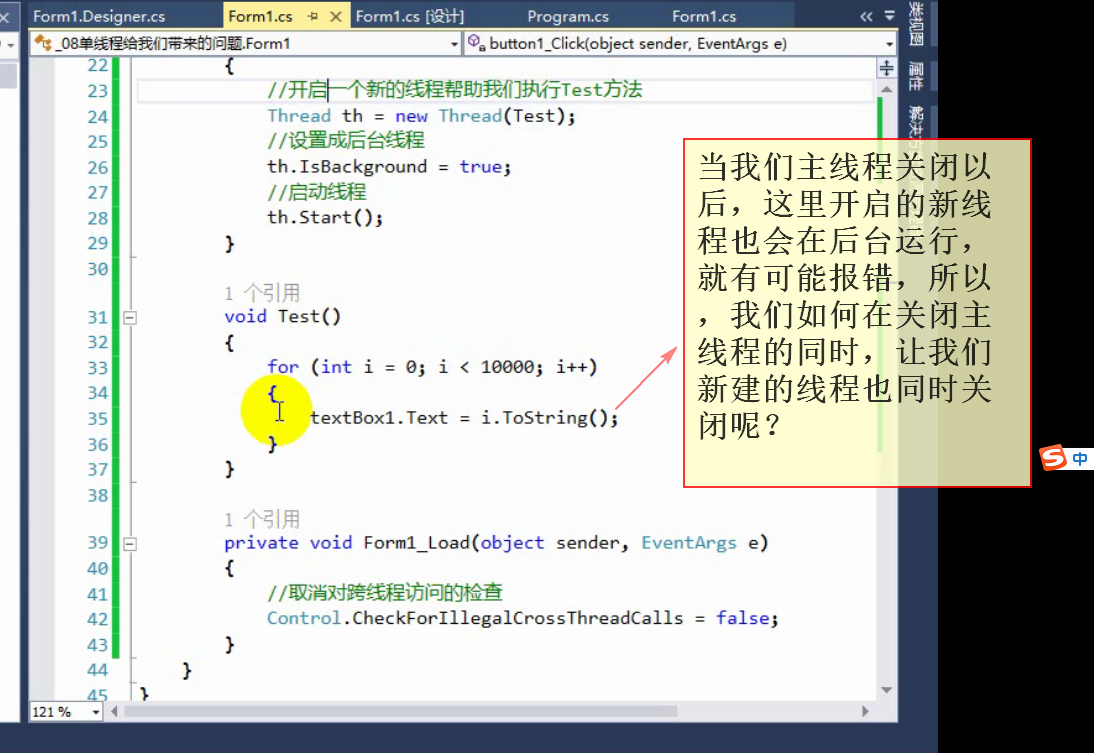
Task: Click the '1 个引用' link above Test()
Action: tap(262, 292)
